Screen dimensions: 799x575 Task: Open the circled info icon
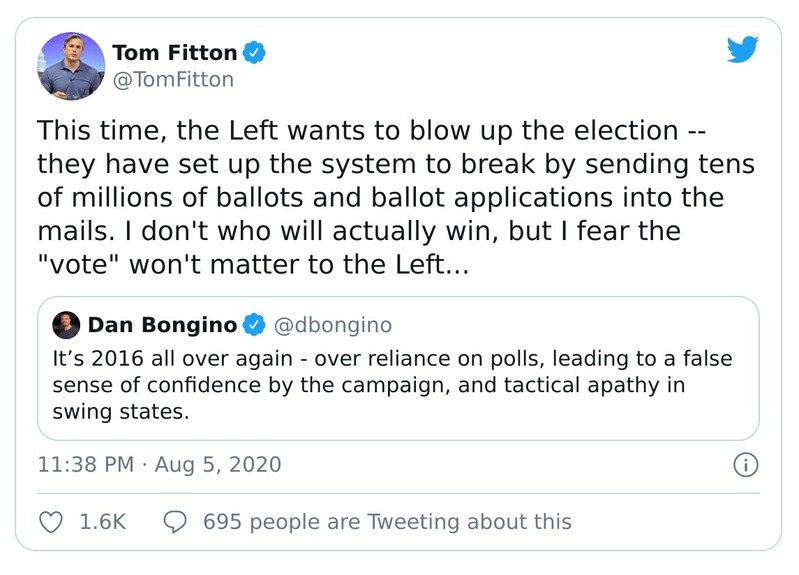pyautogui.click(x=746, y=465)
